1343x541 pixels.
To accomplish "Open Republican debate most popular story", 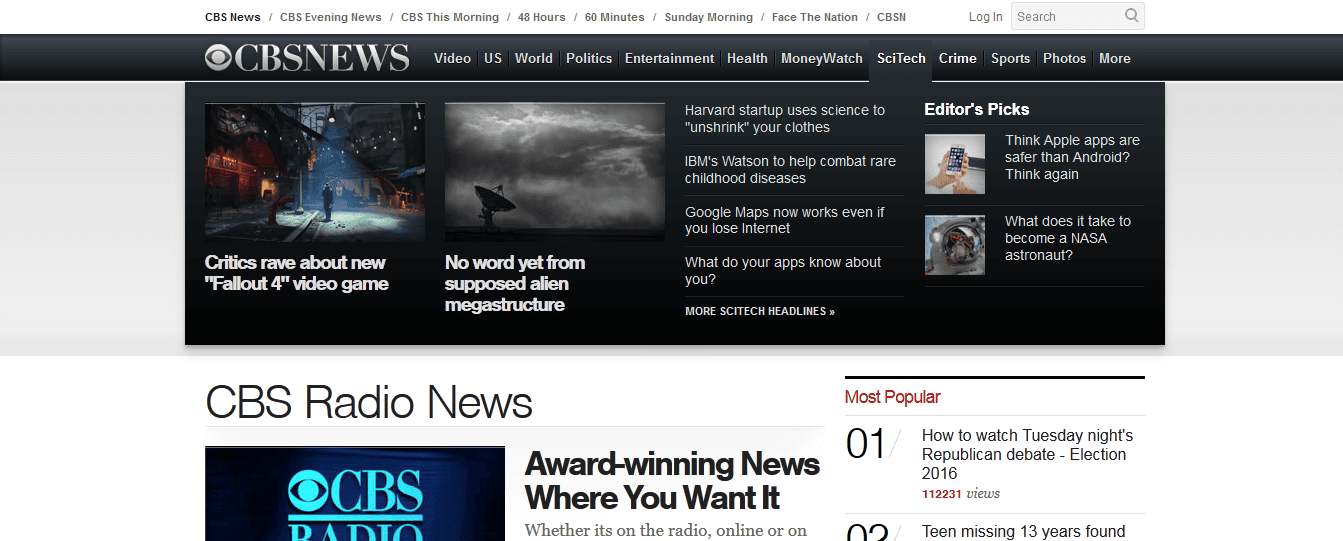I will click(x=1027, y=454).
